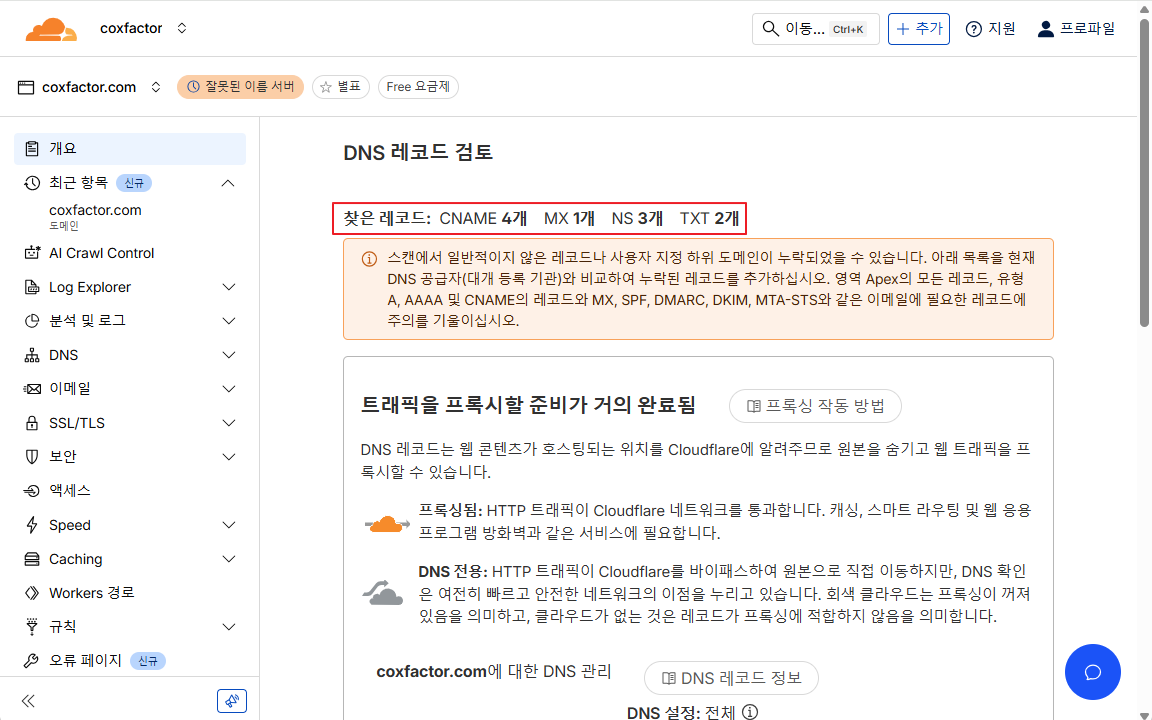Viewport: 1152px width, 720px height.
Task: Click the orange warning info icon
Action: (x=370, y=259)
